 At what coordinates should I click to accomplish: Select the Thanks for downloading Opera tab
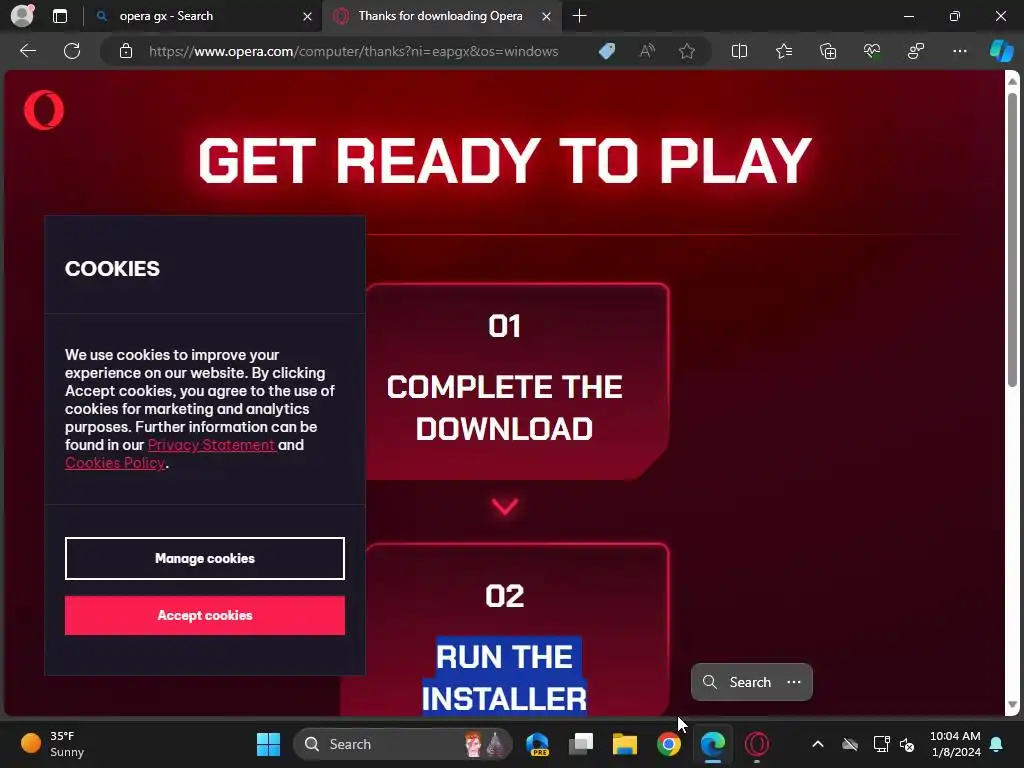(x=440, y=16)
